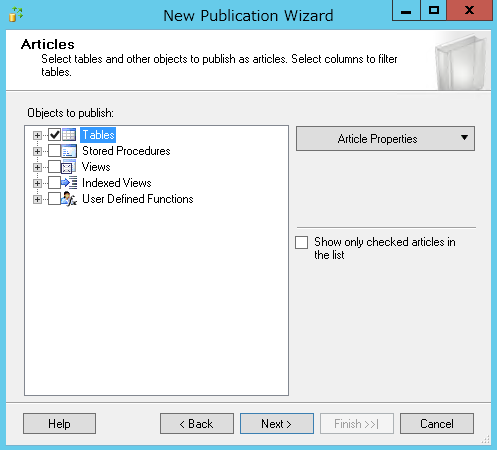Viewport: 497px width, 450px height.
Task: Uncheck the Tables checkbox
Action: [54, 135]
